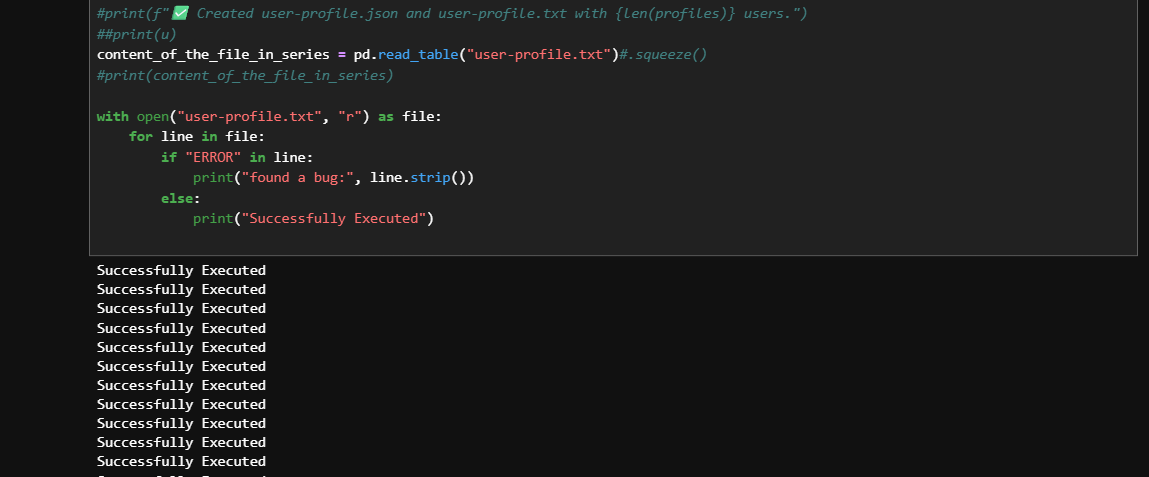Click the "r" file mode string

pos(350,117)
